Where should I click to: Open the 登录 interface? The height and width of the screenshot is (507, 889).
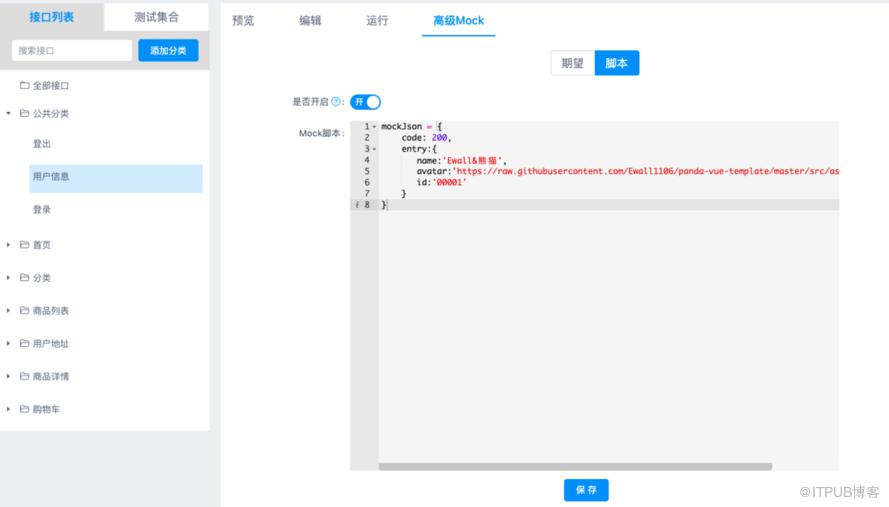pyautogui.click(x=42, y=210)
